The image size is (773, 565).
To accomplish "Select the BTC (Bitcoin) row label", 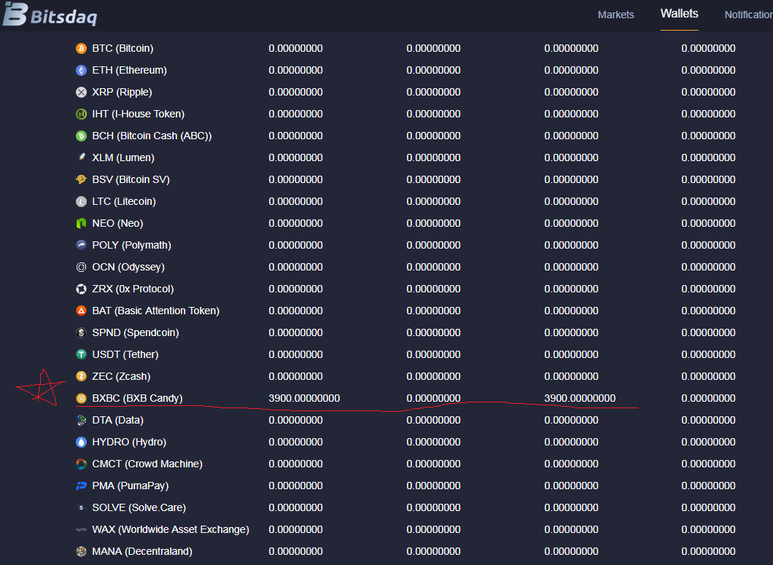I will click(123, 48).
